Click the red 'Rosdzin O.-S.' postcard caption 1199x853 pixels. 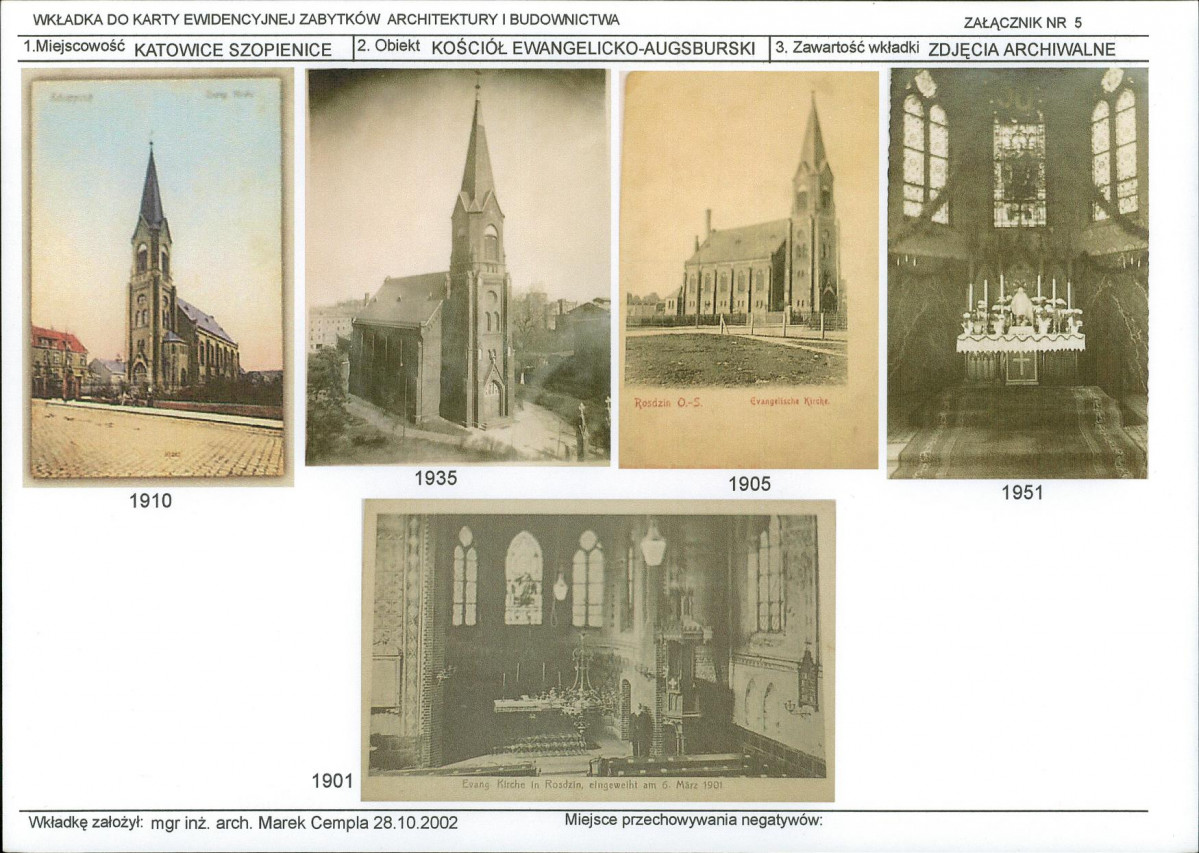pyautogui.click(x=669, y=403)
